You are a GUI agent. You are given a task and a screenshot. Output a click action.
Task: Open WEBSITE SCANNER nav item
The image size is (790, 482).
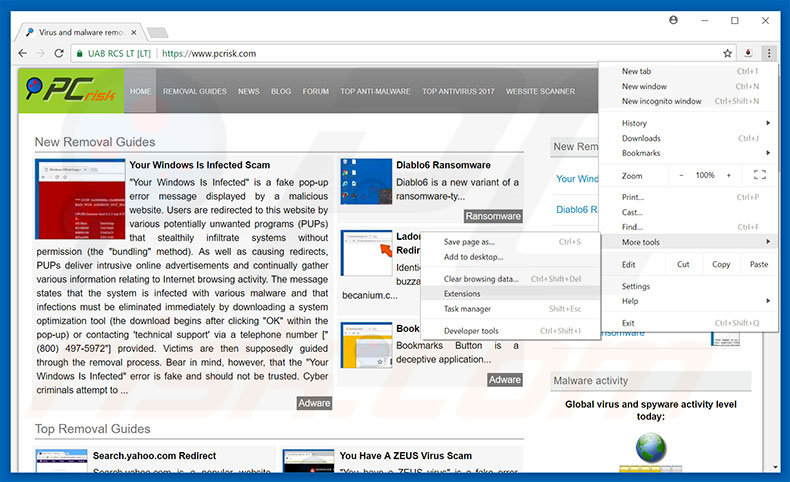(x=540, y=91)
